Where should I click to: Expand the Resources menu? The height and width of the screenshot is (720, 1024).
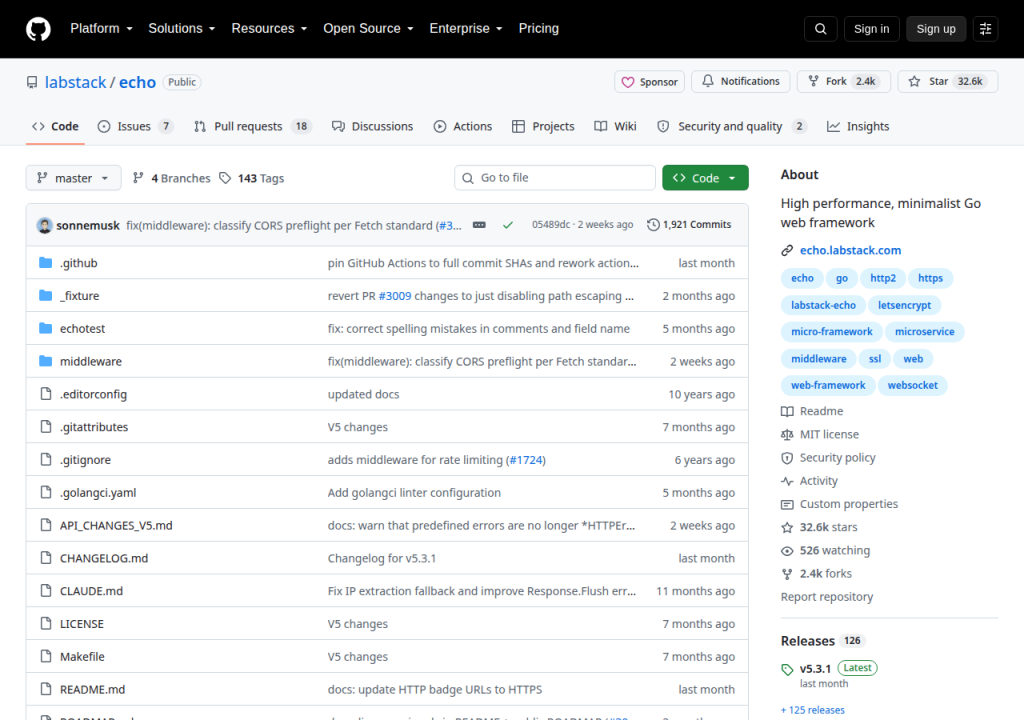click(269, 28)
